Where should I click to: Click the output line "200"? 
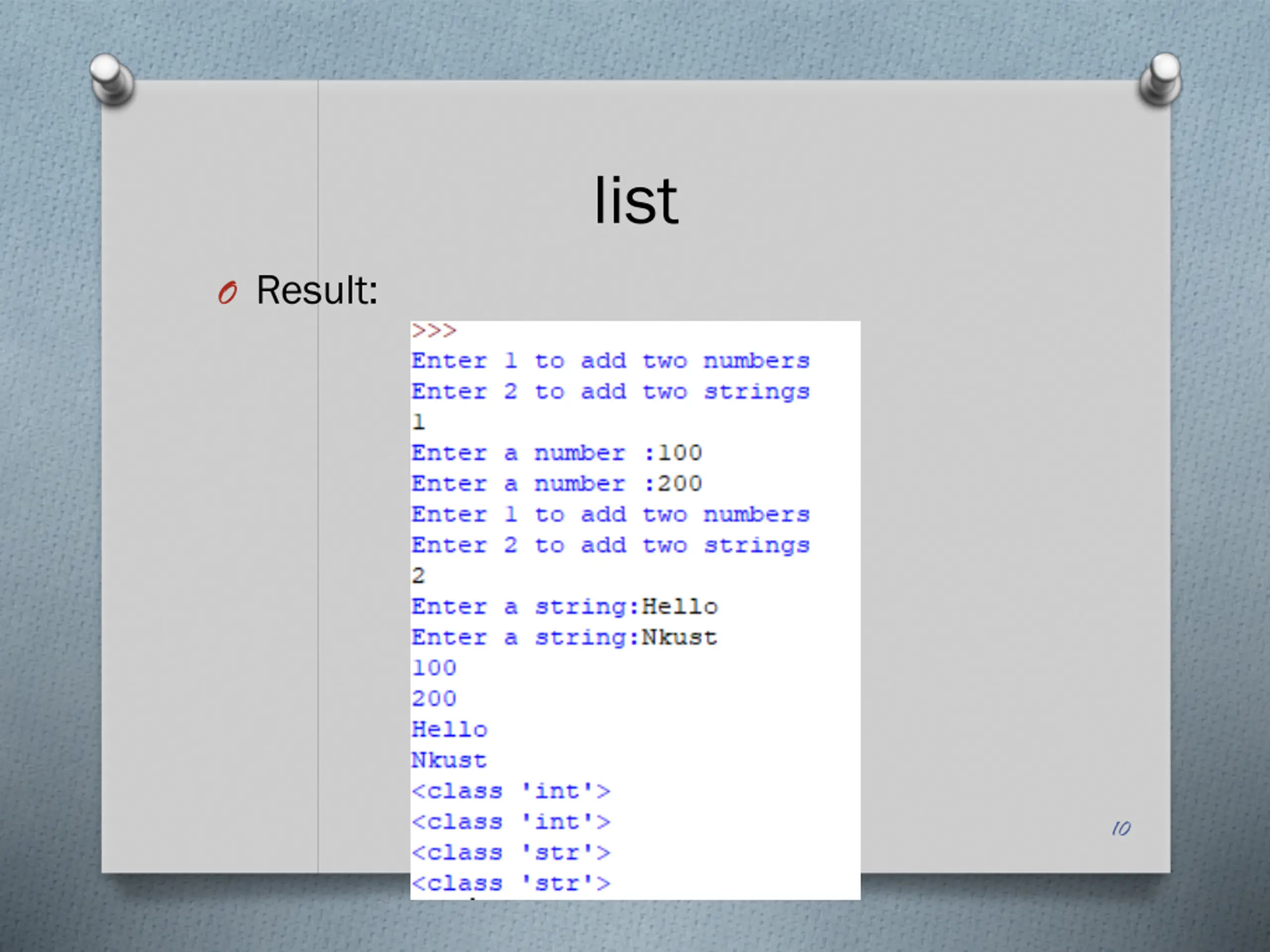(434, 699)
